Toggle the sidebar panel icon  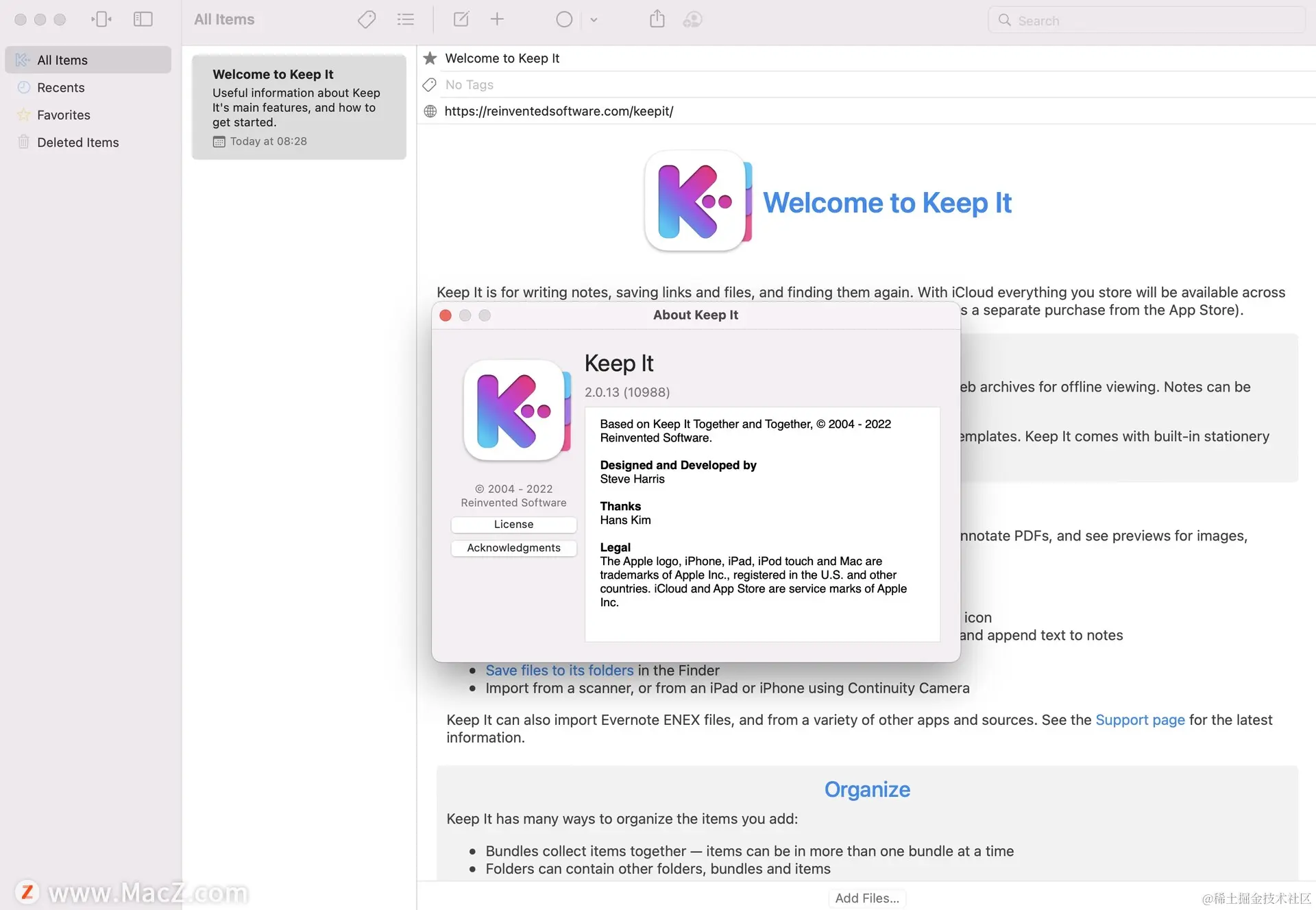[x=143, y=19]
